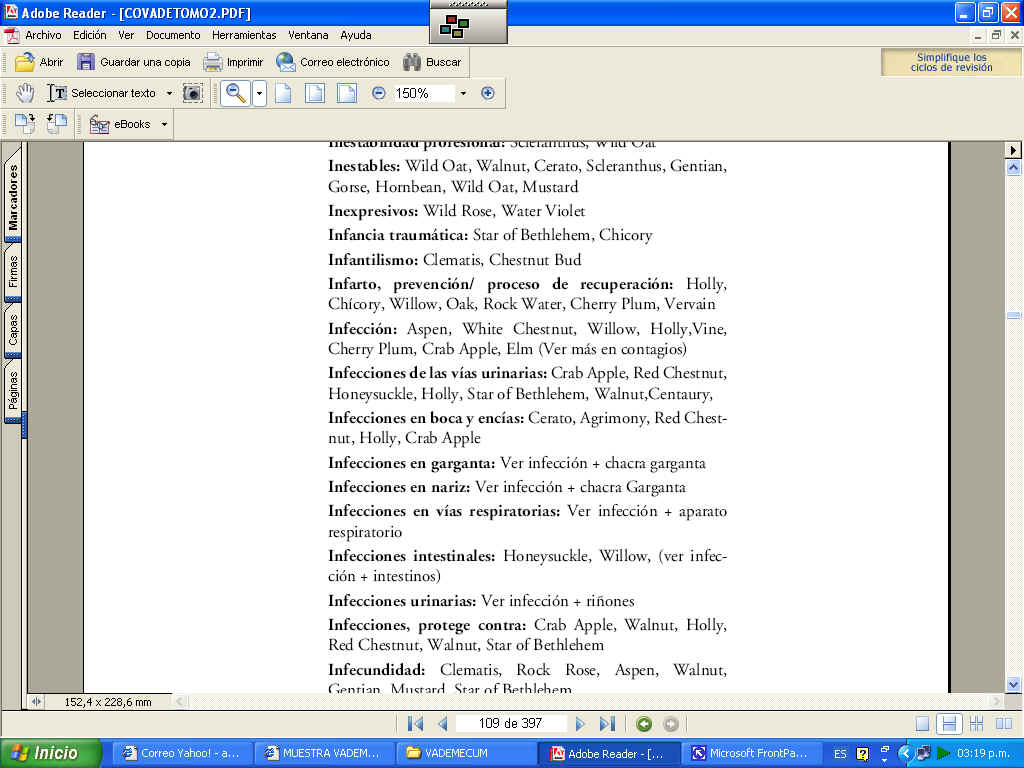Click the right-pointing pane arrow above scrollbar
This screenshot has width=1024, height=768.
tap(1013, 150)
